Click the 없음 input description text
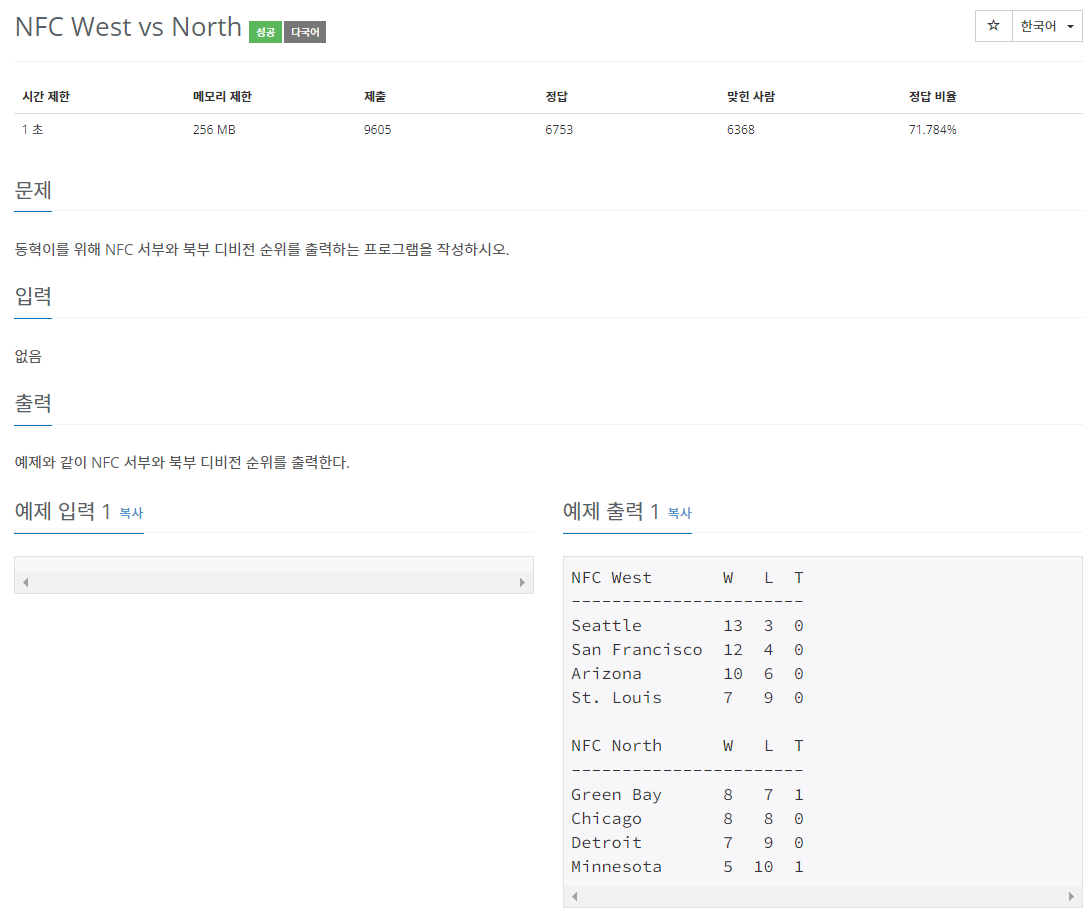1092x921 pixels. pos(29,357)
